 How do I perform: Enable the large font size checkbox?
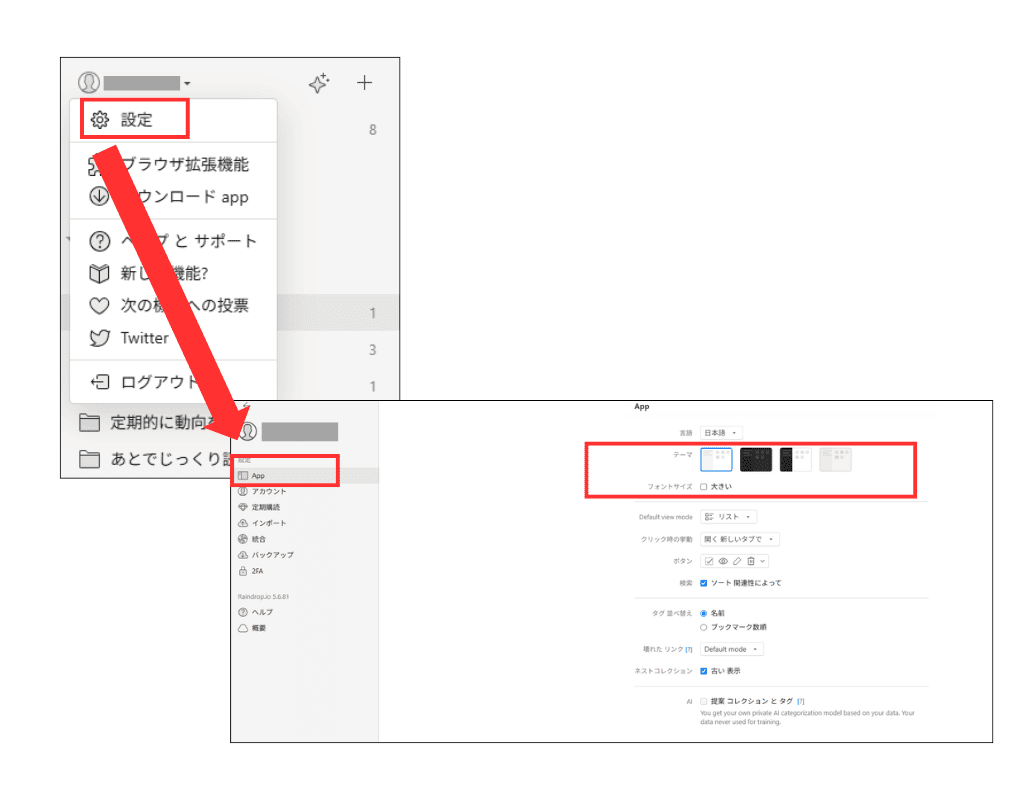704,486
